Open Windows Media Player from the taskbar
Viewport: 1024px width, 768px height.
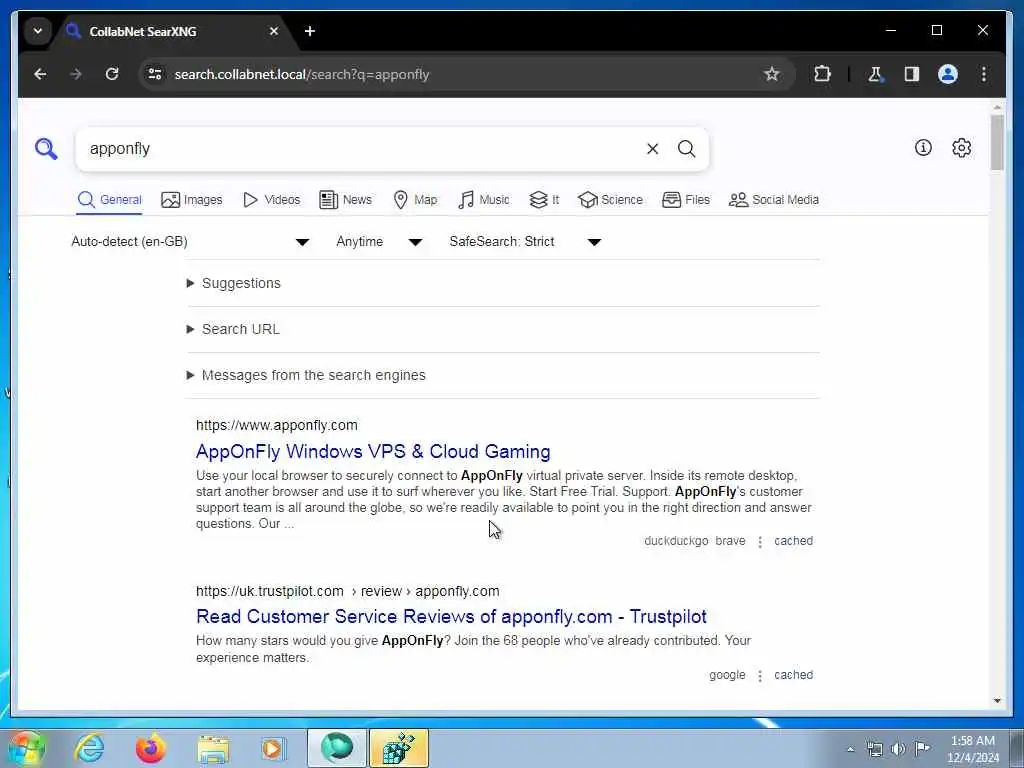click(x=274, y=748)
